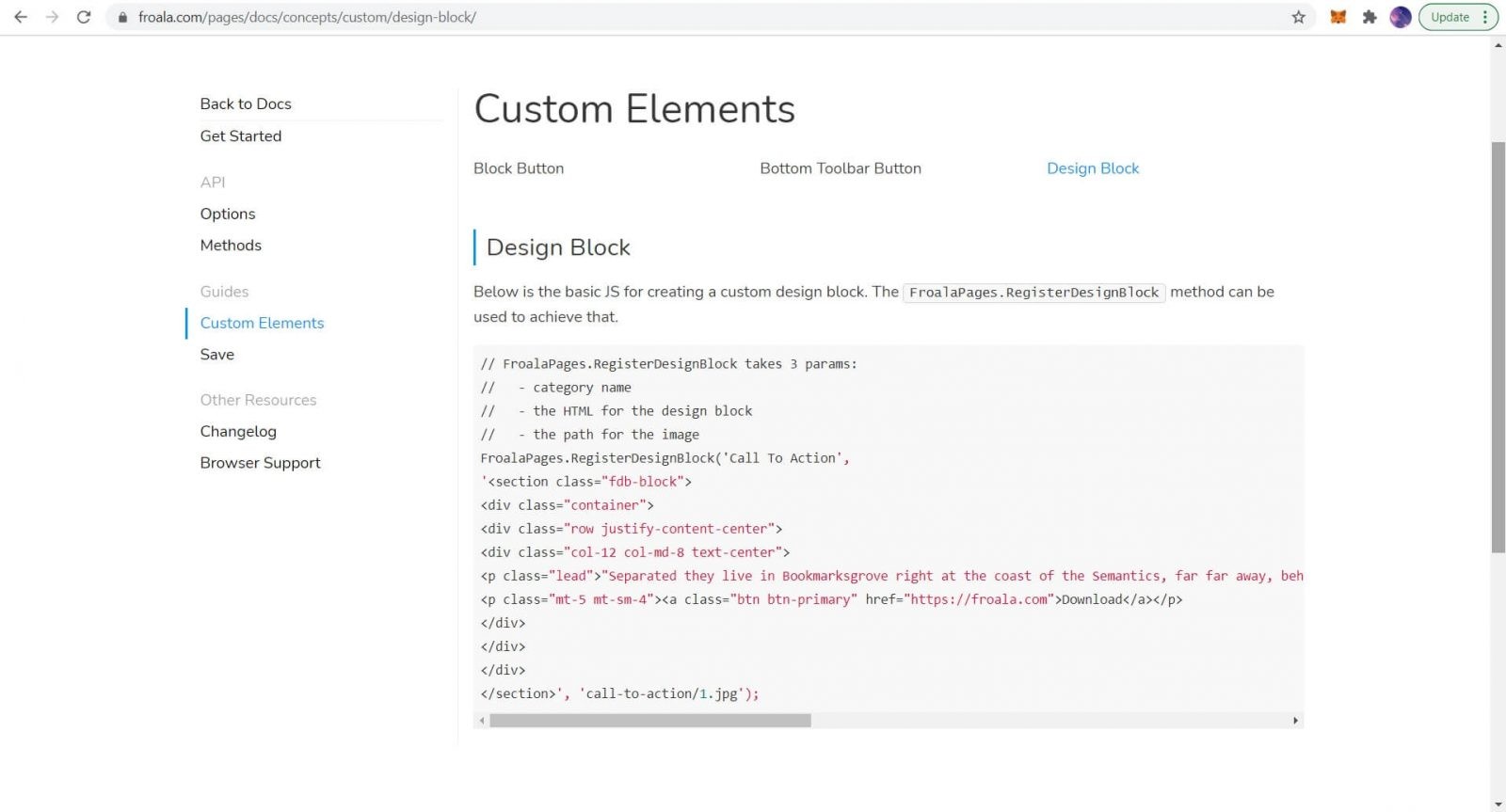Open the Options API page

[228, 214]
